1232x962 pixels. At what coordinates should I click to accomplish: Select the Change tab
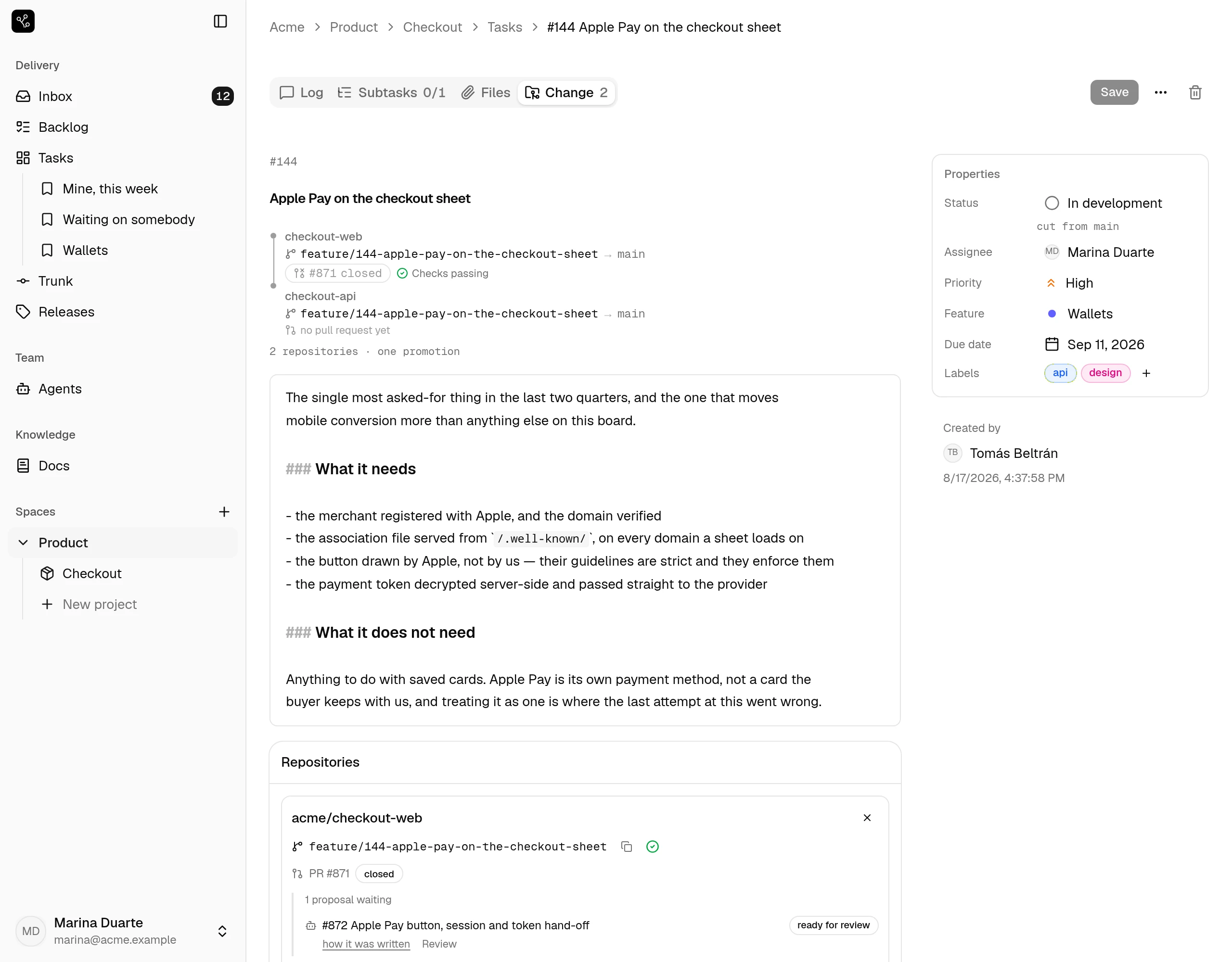point(566,92)
